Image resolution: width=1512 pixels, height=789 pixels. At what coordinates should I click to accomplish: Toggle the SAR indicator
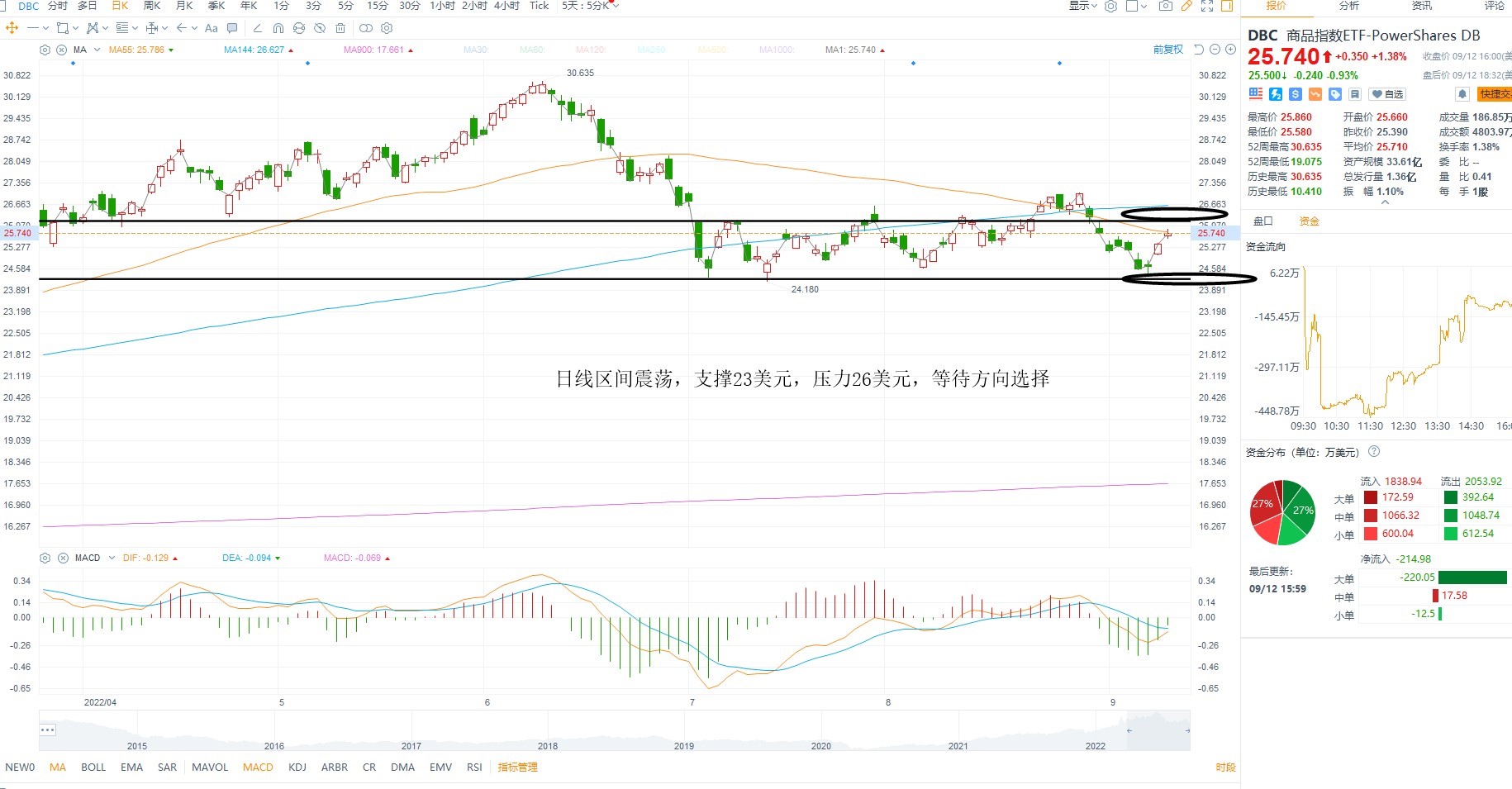[x=167, y=767]
